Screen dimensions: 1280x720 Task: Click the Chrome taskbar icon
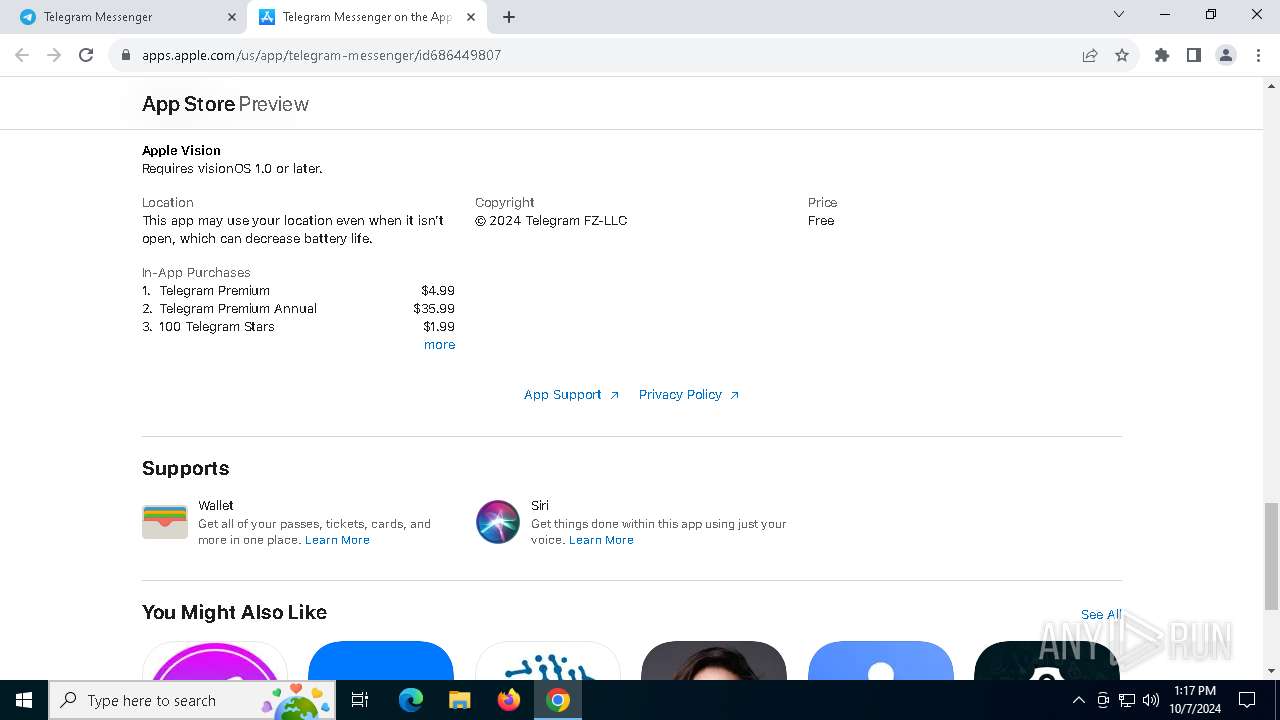pos(558,700)
